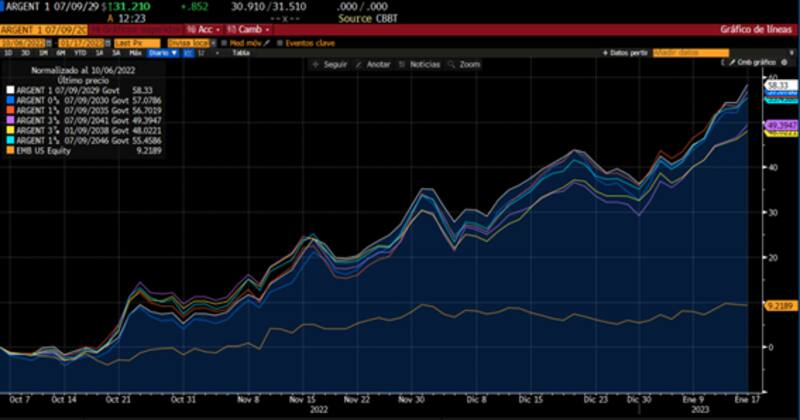Open chart settings gear icon

coord(785,63)
